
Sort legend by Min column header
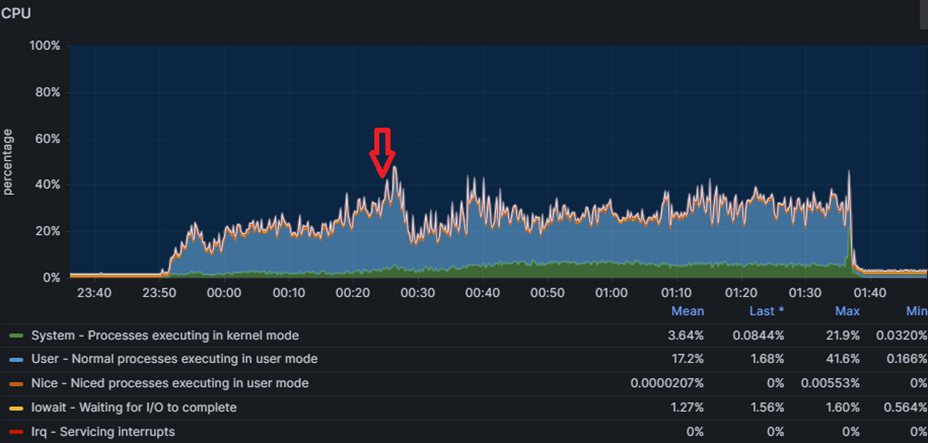(916, 311)
